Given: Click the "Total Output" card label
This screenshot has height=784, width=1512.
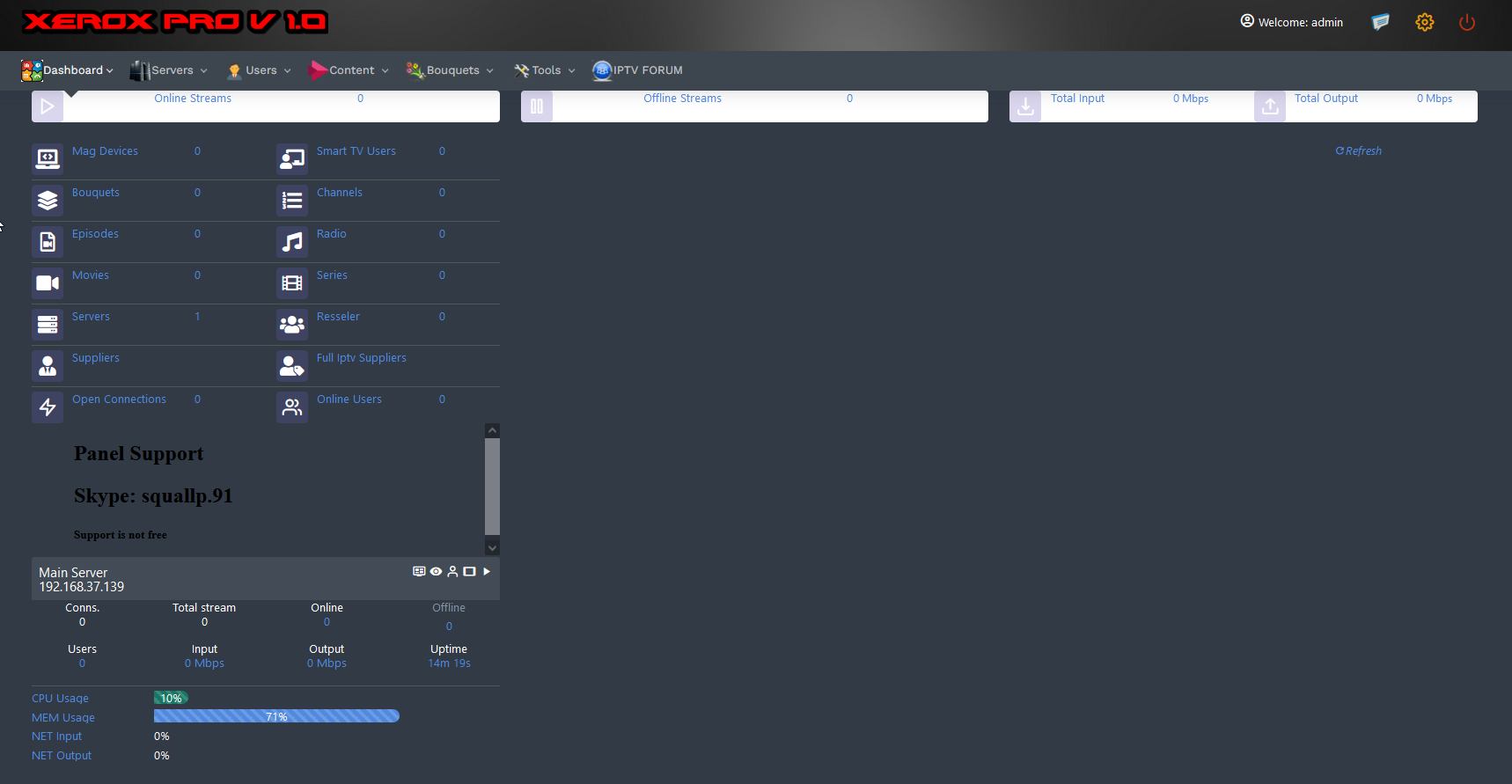Looking at the screenshot, I should point(1326,99).
